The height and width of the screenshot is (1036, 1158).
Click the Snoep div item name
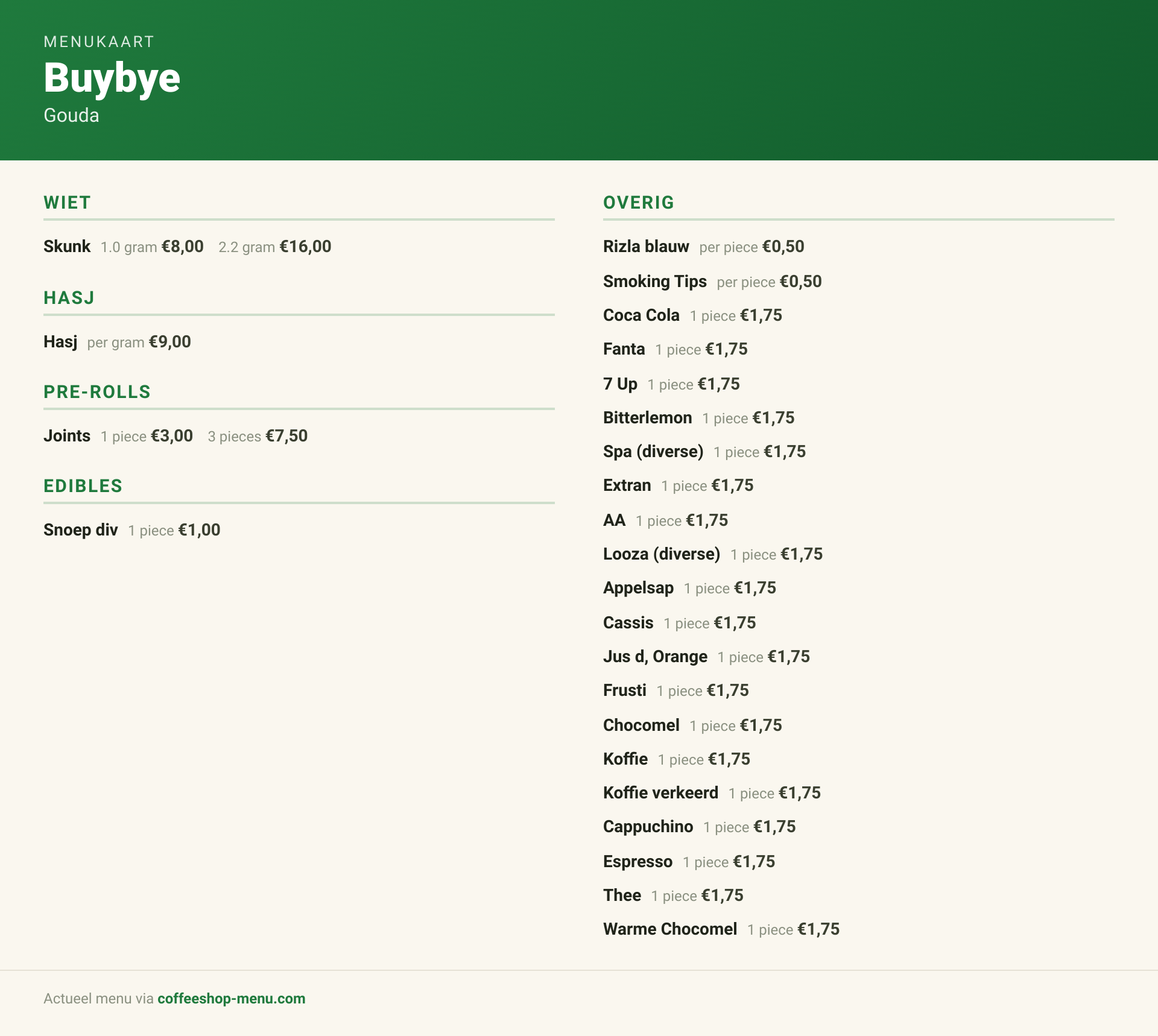(81, 530)
